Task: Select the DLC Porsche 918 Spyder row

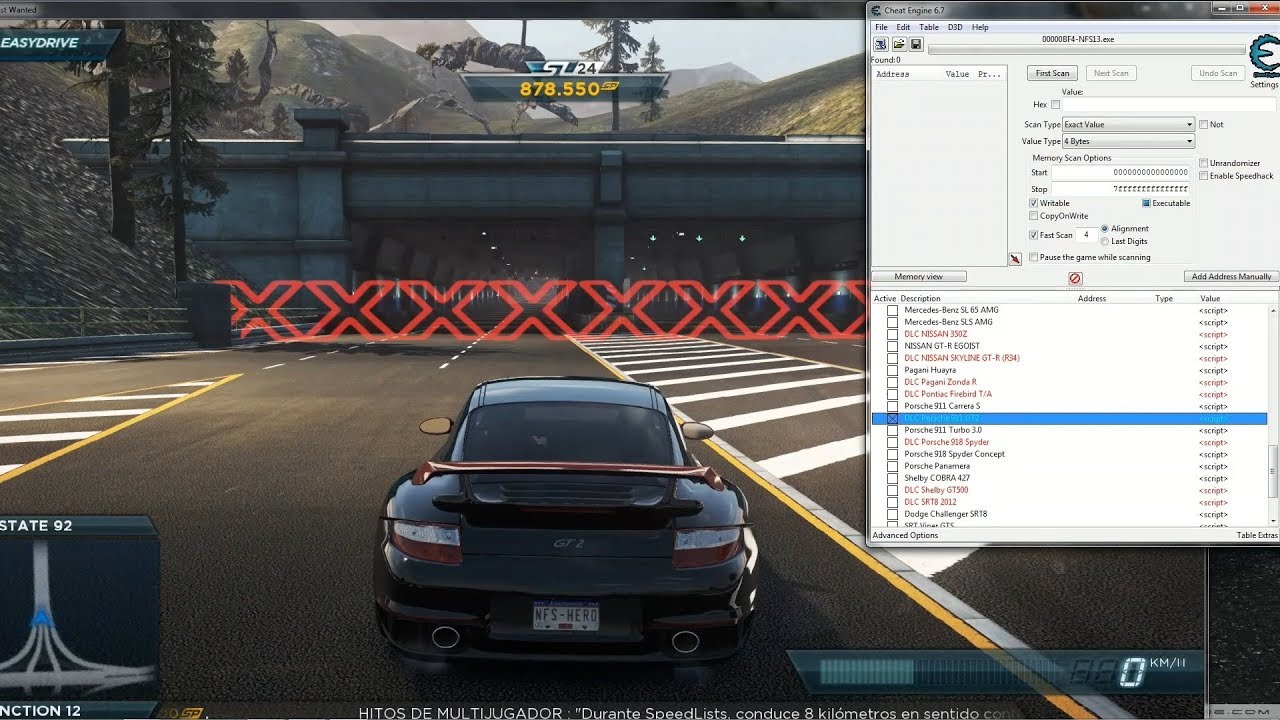Action: [x=1069, y=442]
